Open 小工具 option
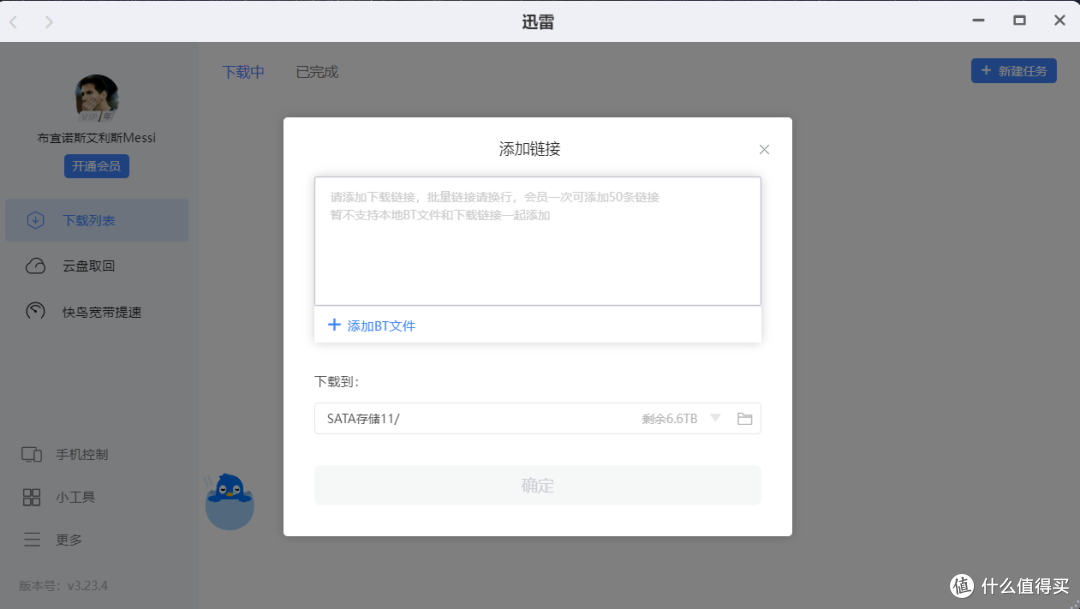 (75, 497)
